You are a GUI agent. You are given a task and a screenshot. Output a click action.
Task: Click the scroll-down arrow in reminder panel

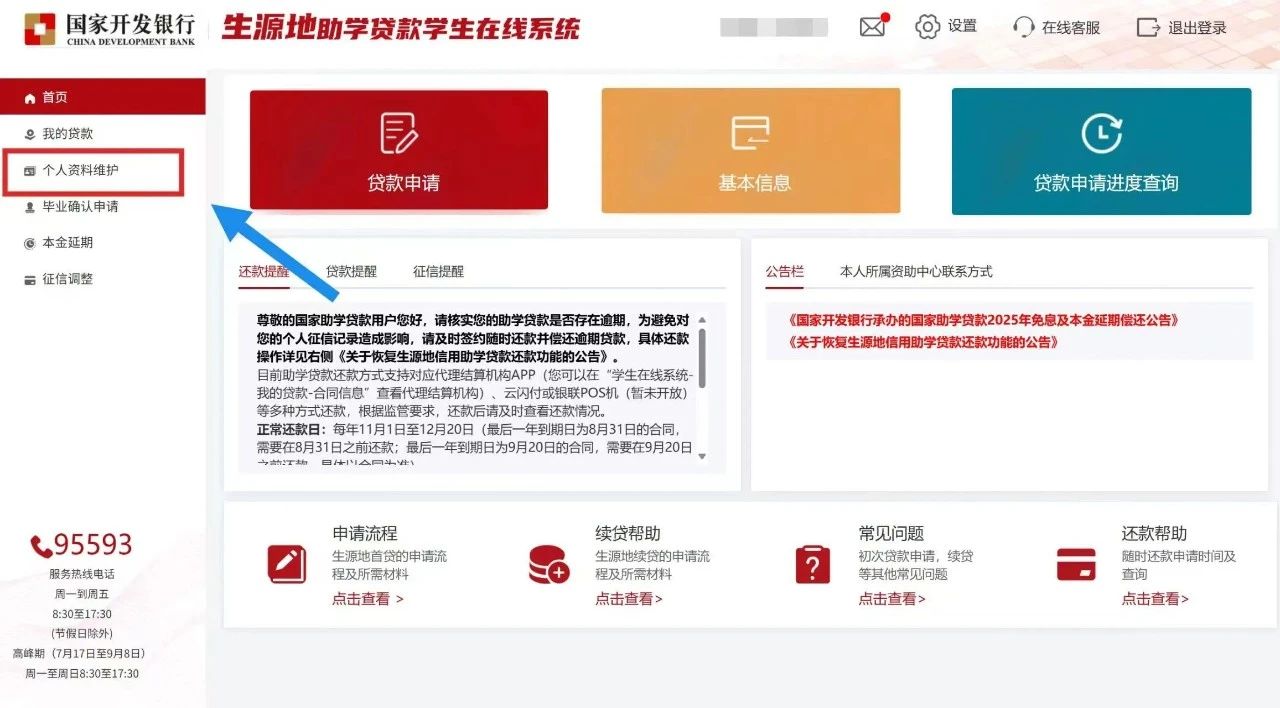point(702,456)
